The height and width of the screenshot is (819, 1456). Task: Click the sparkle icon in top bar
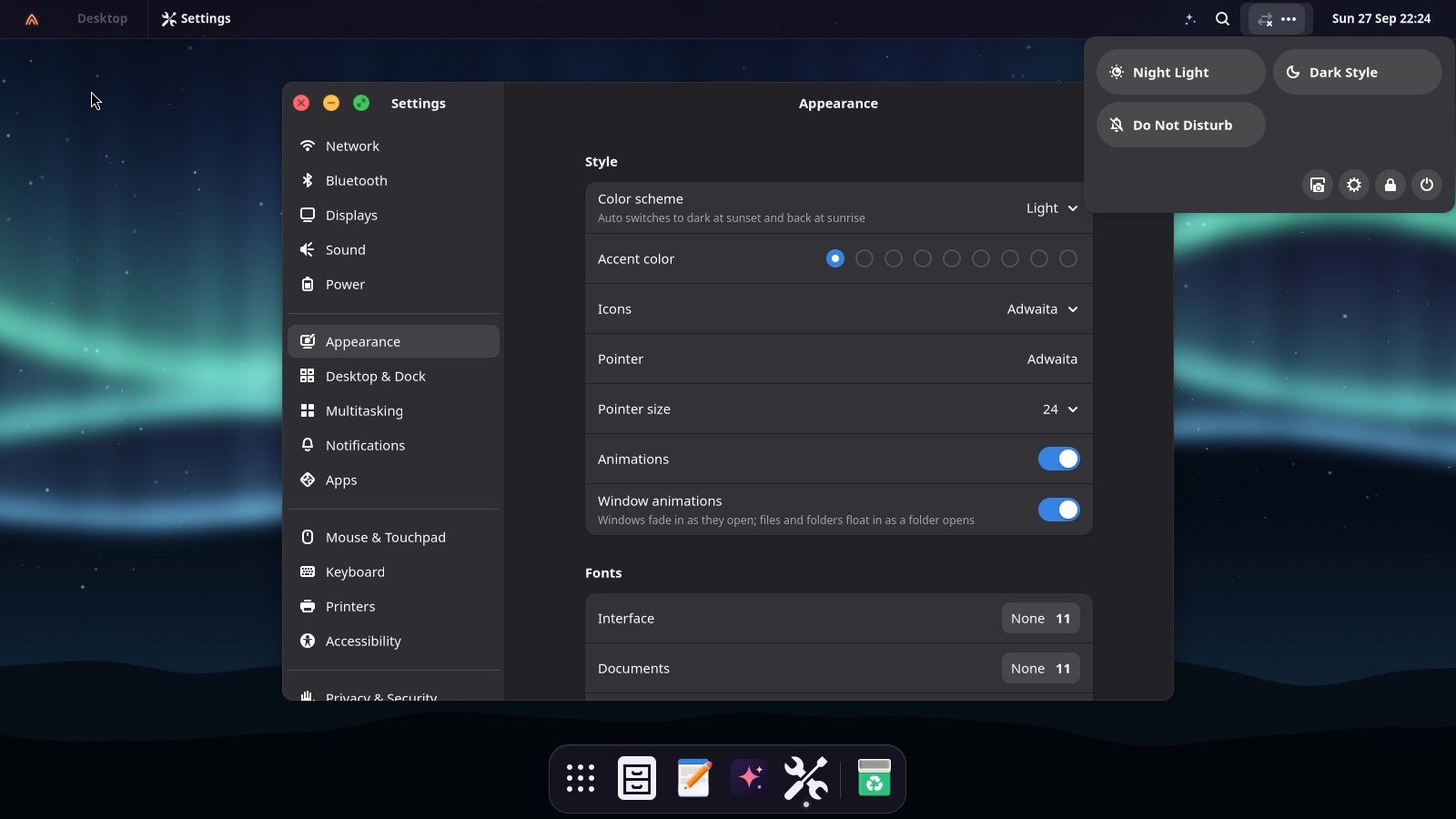(1189, 18)
